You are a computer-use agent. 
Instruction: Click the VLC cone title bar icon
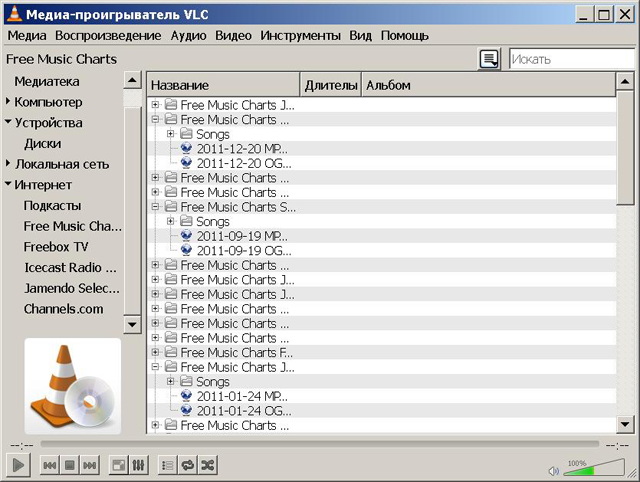[x=14, y=14]
